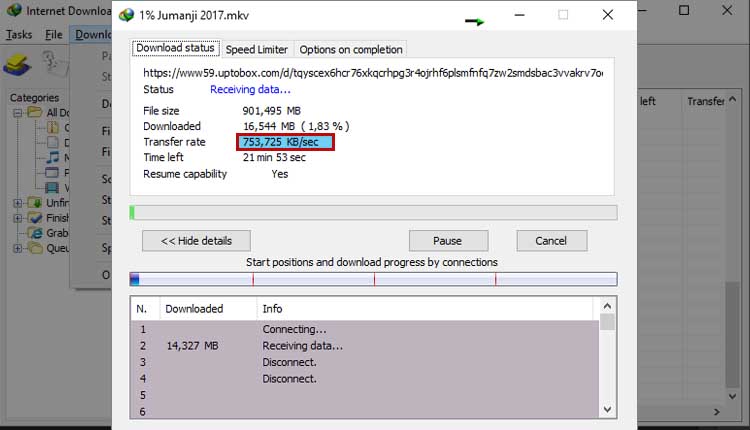Select the Grabber projects icon
This screenshot has height=430, width=750.
point(35,233)
